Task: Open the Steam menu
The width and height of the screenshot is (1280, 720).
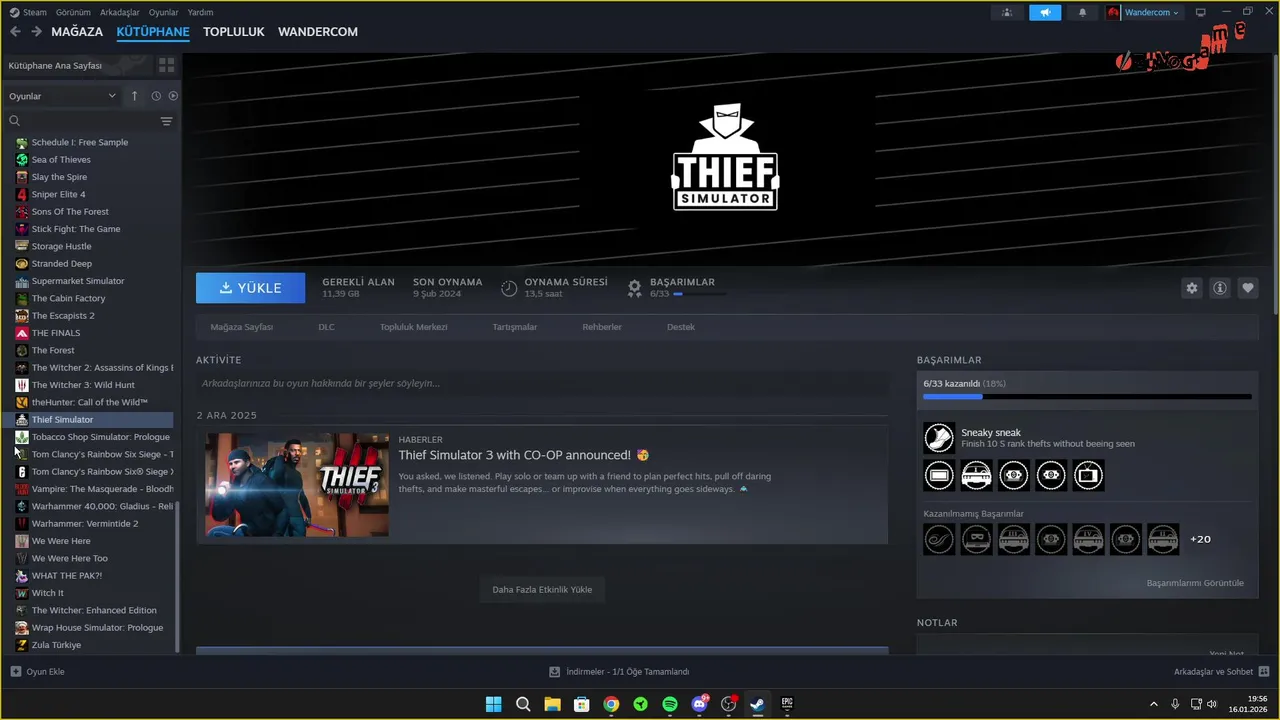Action: [29, 12]
